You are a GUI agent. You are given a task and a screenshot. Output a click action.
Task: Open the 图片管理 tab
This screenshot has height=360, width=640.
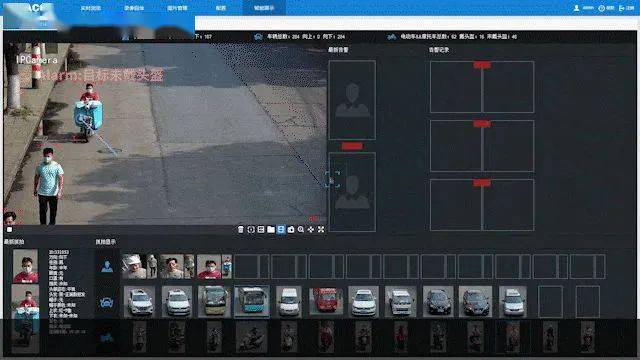[x=177, y=8]
